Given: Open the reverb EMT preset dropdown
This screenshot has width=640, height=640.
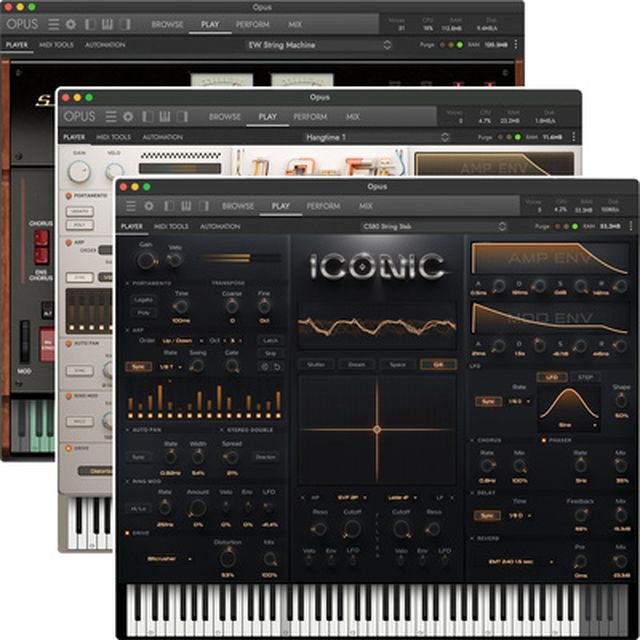Looking at the screenshot, I should 520,562.
